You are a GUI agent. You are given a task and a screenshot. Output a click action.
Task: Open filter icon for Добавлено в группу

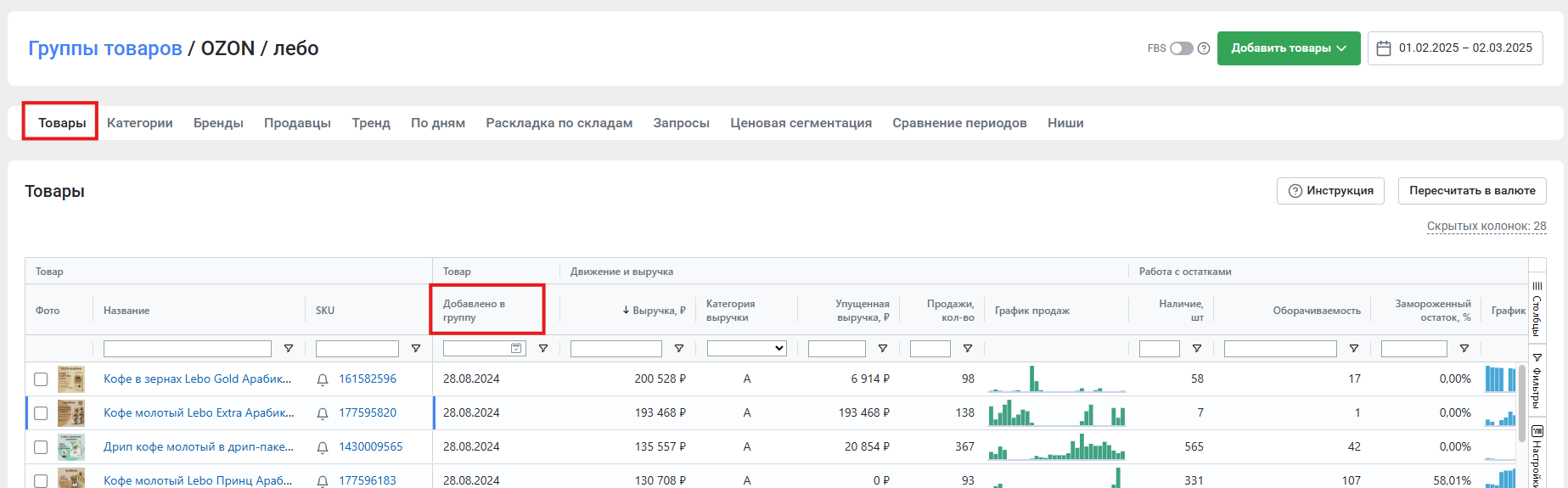click(543, 349)
